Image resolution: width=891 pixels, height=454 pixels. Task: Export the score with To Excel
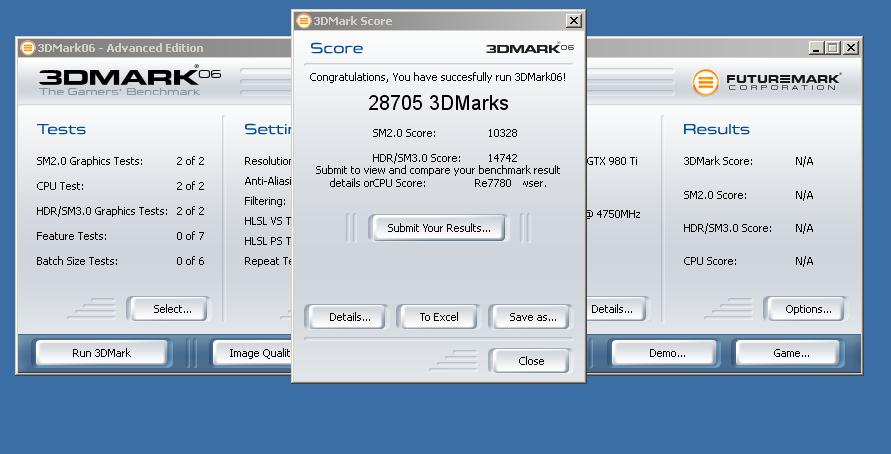tap(439, 317)
